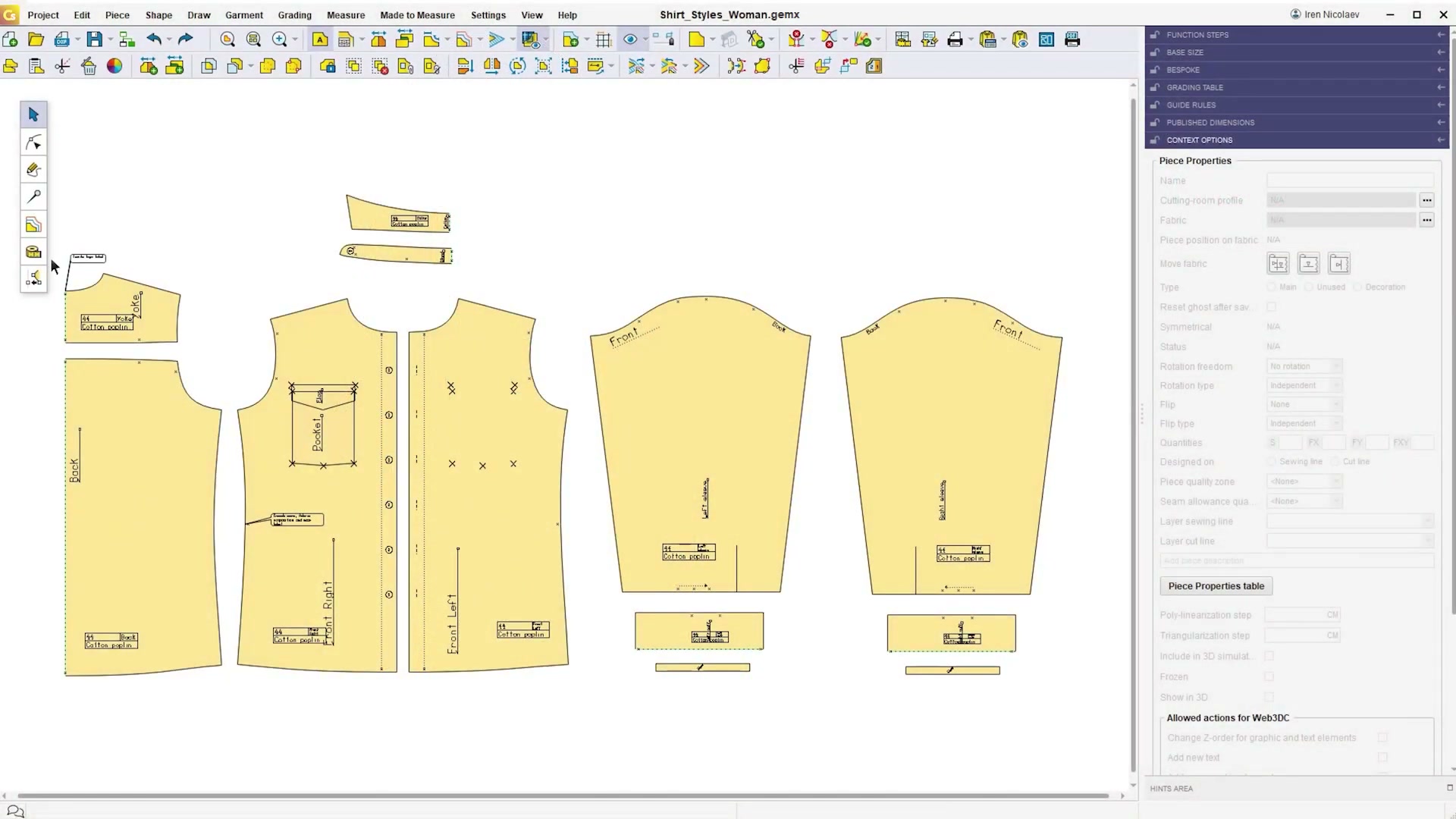This screenshot has height=819, width=1456.
Task: Toggle the Frozen checkbox
Action: pos(1269,676)
